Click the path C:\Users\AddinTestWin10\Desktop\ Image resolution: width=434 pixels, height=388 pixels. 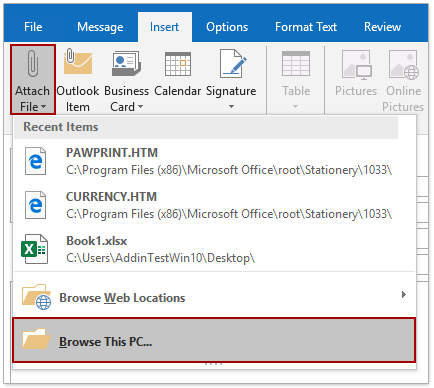pyautogui.click(x=160, y=258)
